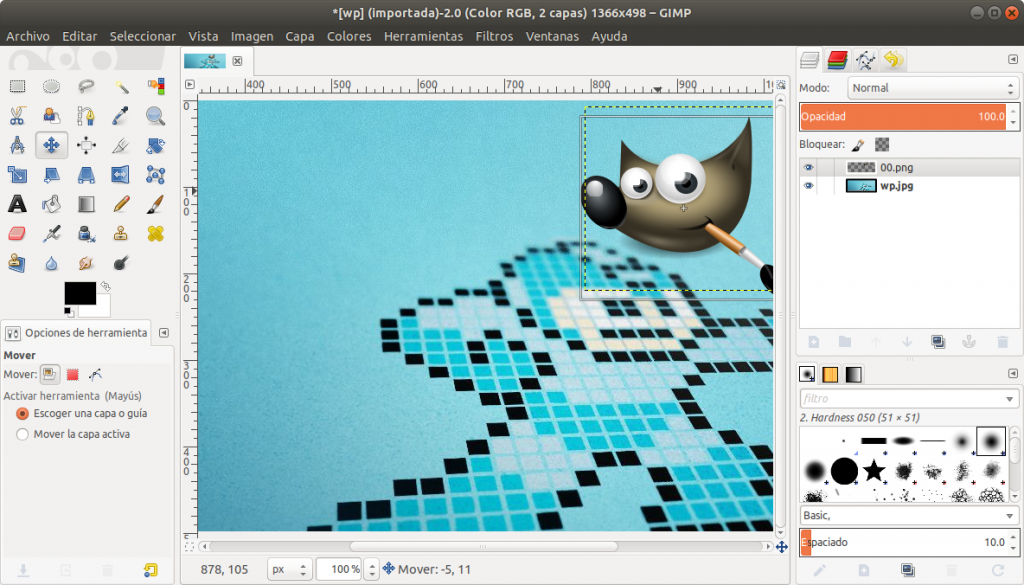Screen dimensions: 1024x585
Task: Select the Foreground Select tool
Action: [52, 116]
